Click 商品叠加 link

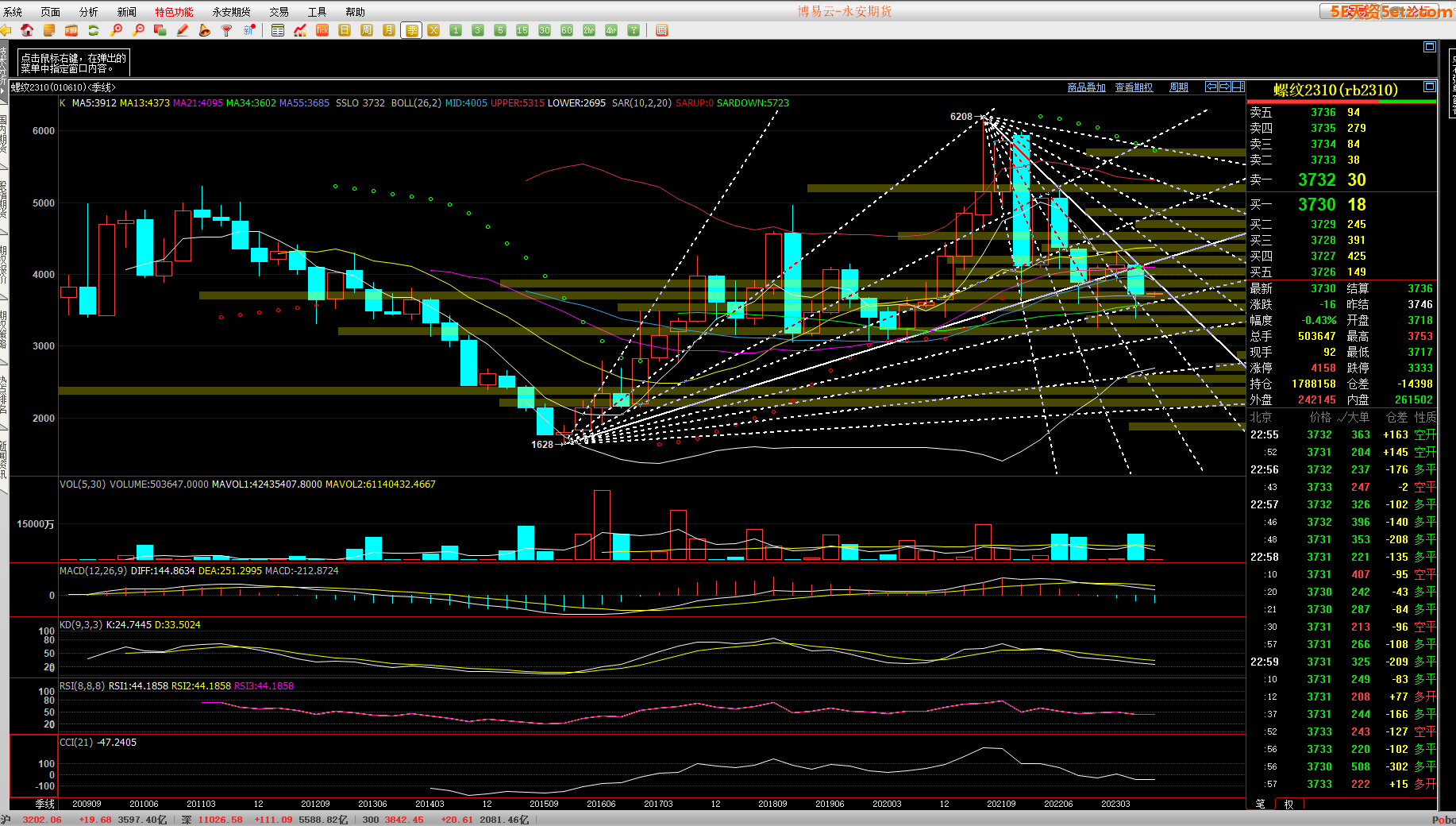pyautogui.click(x=1087, y=87)
